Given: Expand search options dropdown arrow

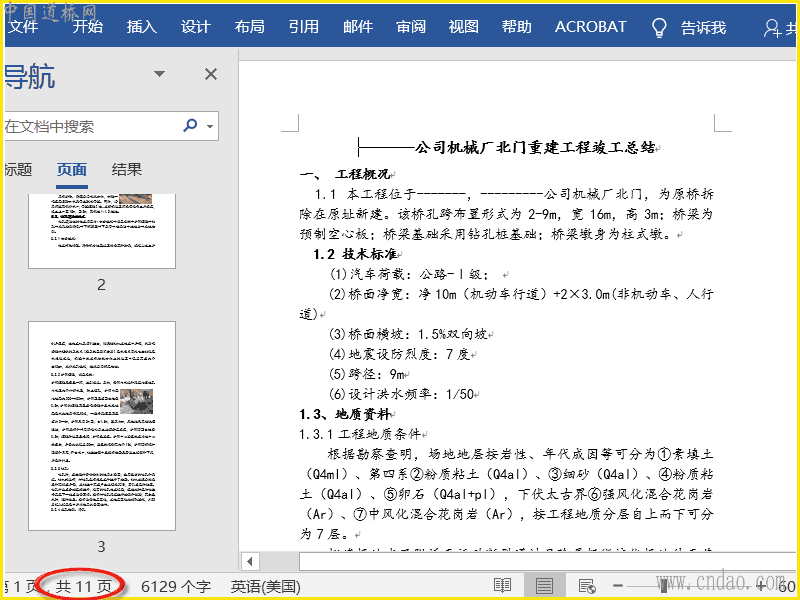Looking at the screenshot, I should [210, 127].
